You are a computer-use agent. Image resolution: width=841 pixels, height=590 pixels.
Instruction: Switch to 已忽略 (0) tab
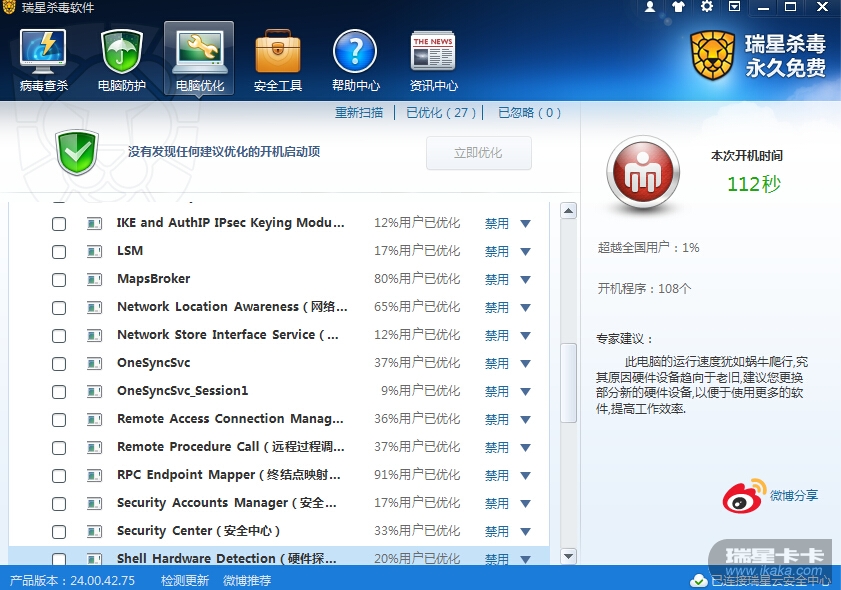coord(529,113)
